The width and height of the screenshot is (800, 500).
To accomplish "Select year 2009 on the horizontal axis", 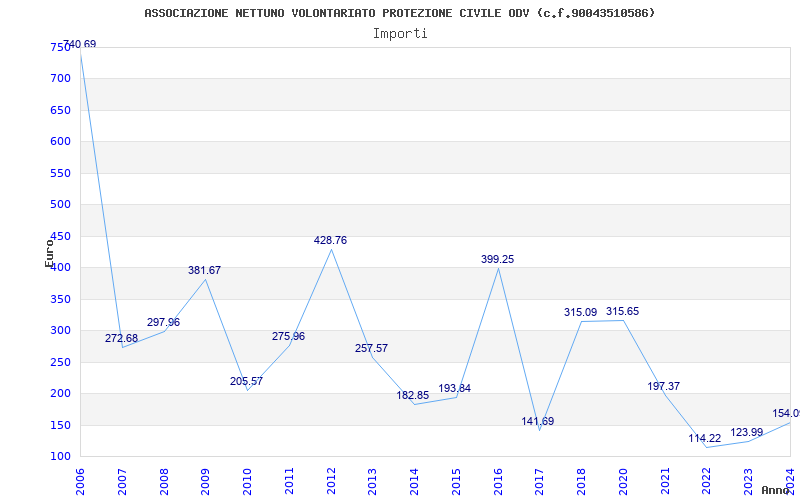I will point(207,478).
